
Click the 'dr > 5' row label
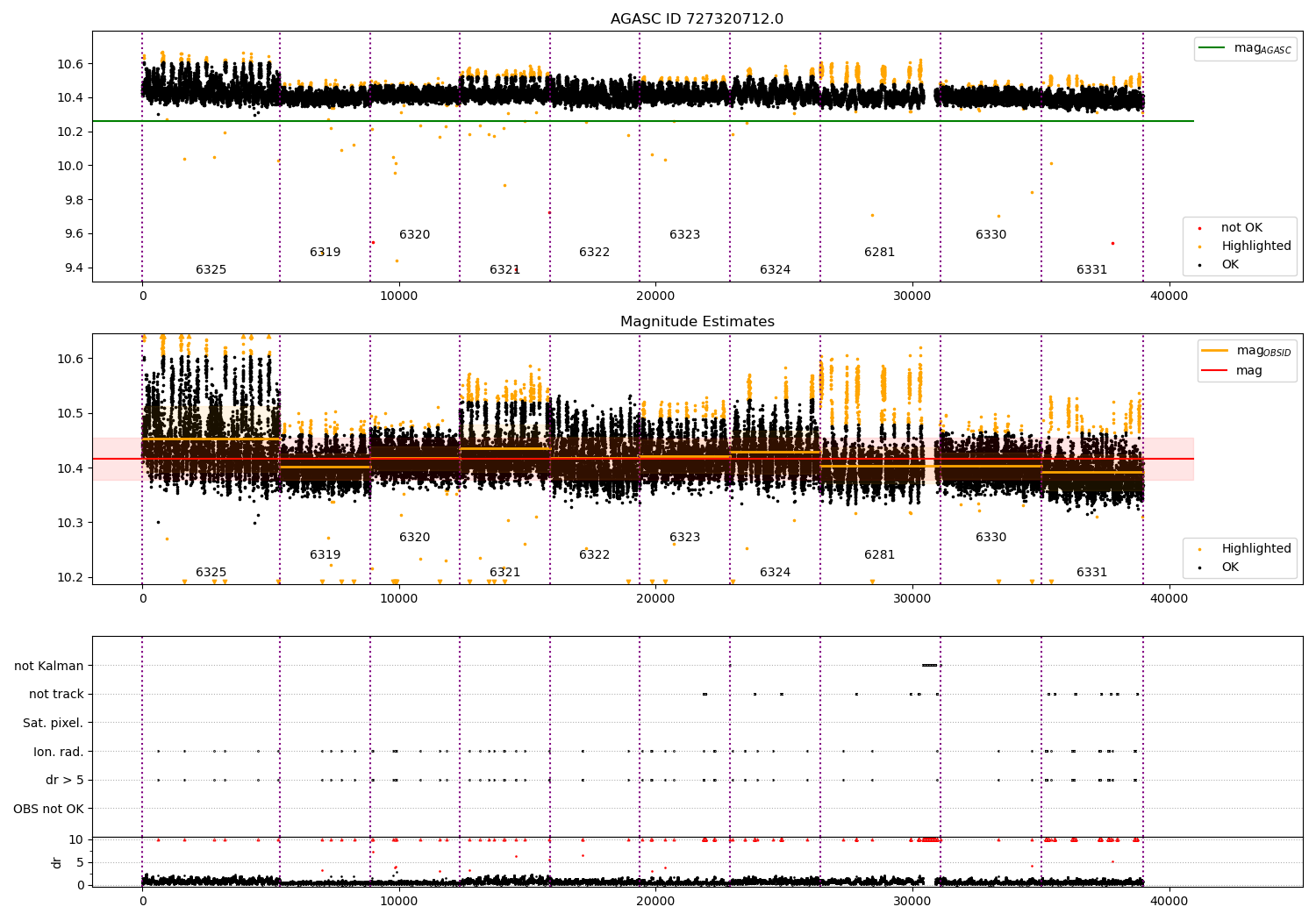pyautogui.click(x=64, y=780)
